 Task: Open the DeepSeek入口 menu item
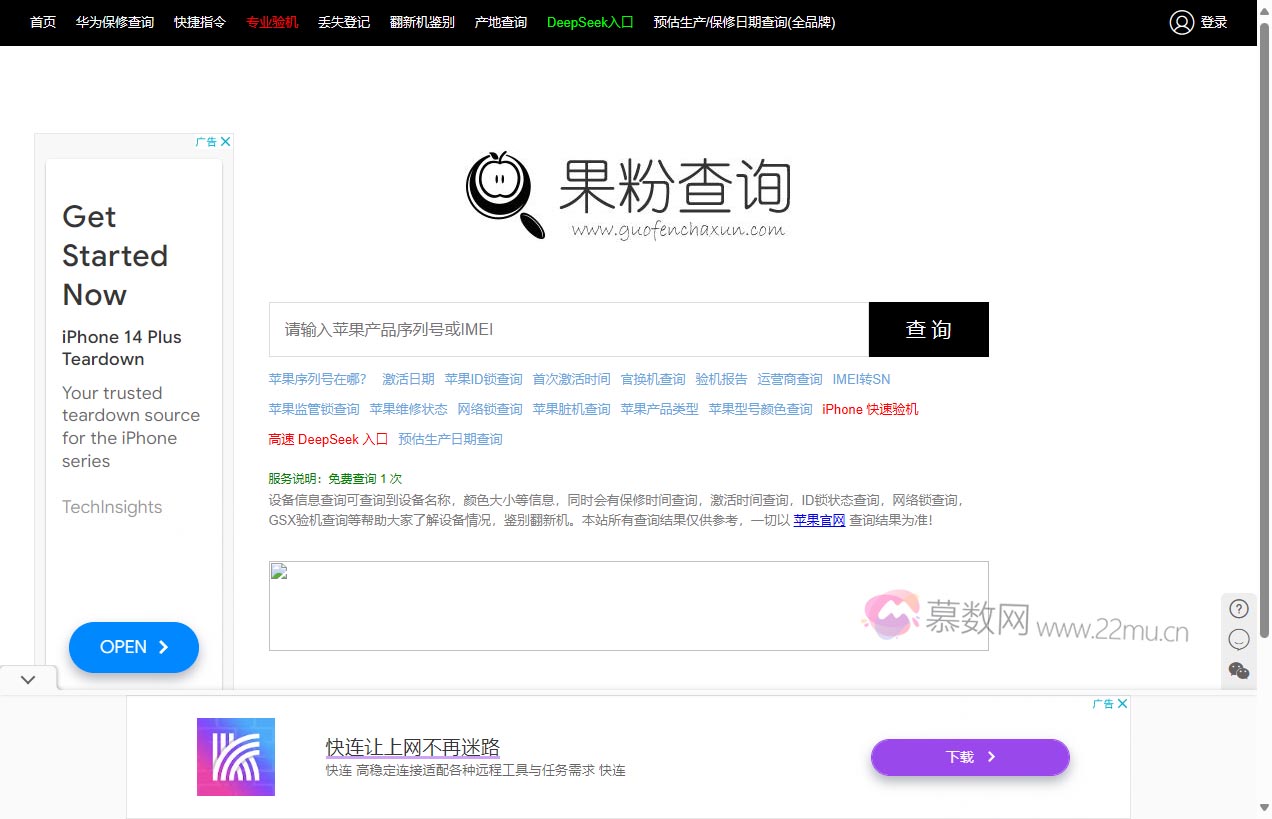coord(590,22)
